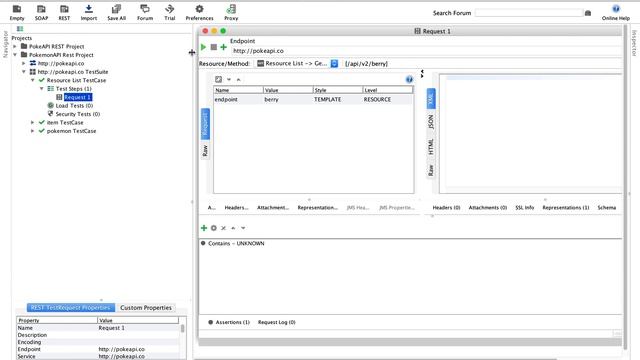Viewport: 640px width, 360px height.
Task: Collapse Test Steps (1) node
Action: point(42,89)
